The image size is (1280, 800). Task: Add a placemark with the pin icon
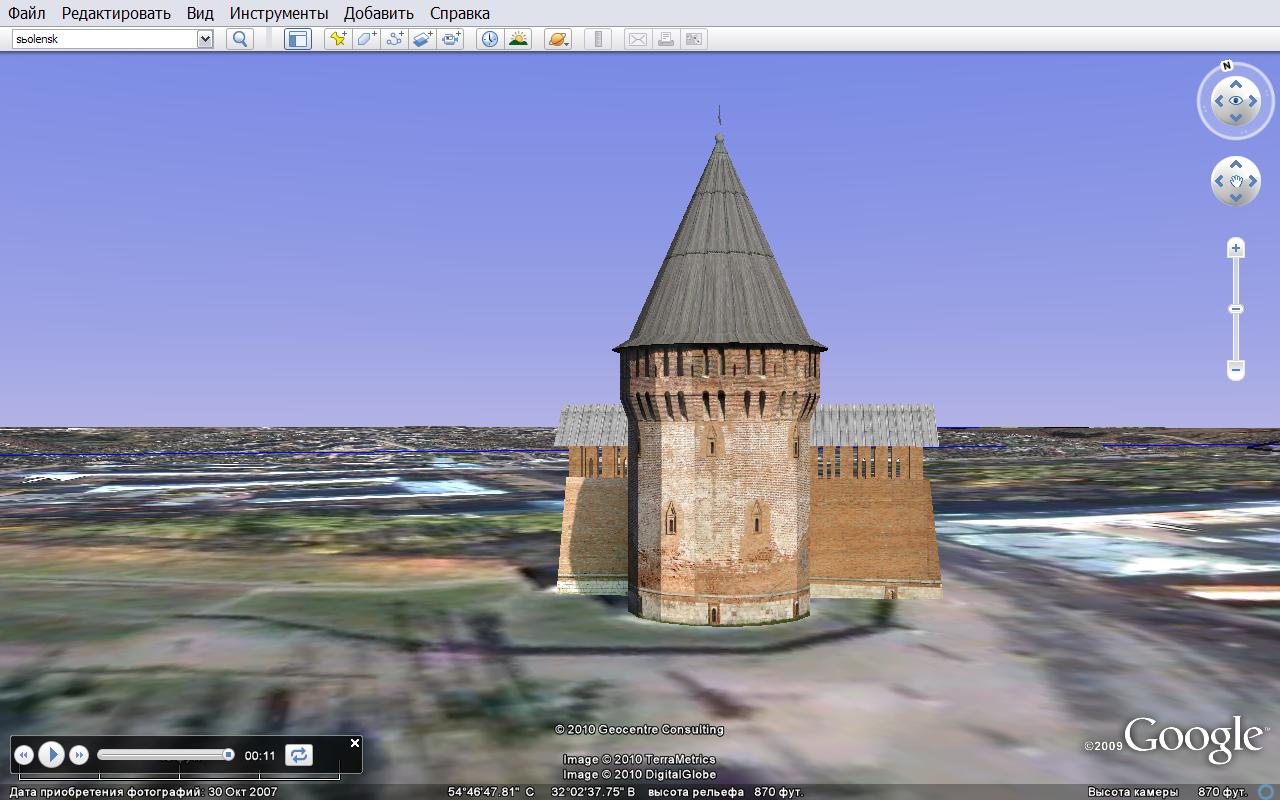tap(338, 39)
